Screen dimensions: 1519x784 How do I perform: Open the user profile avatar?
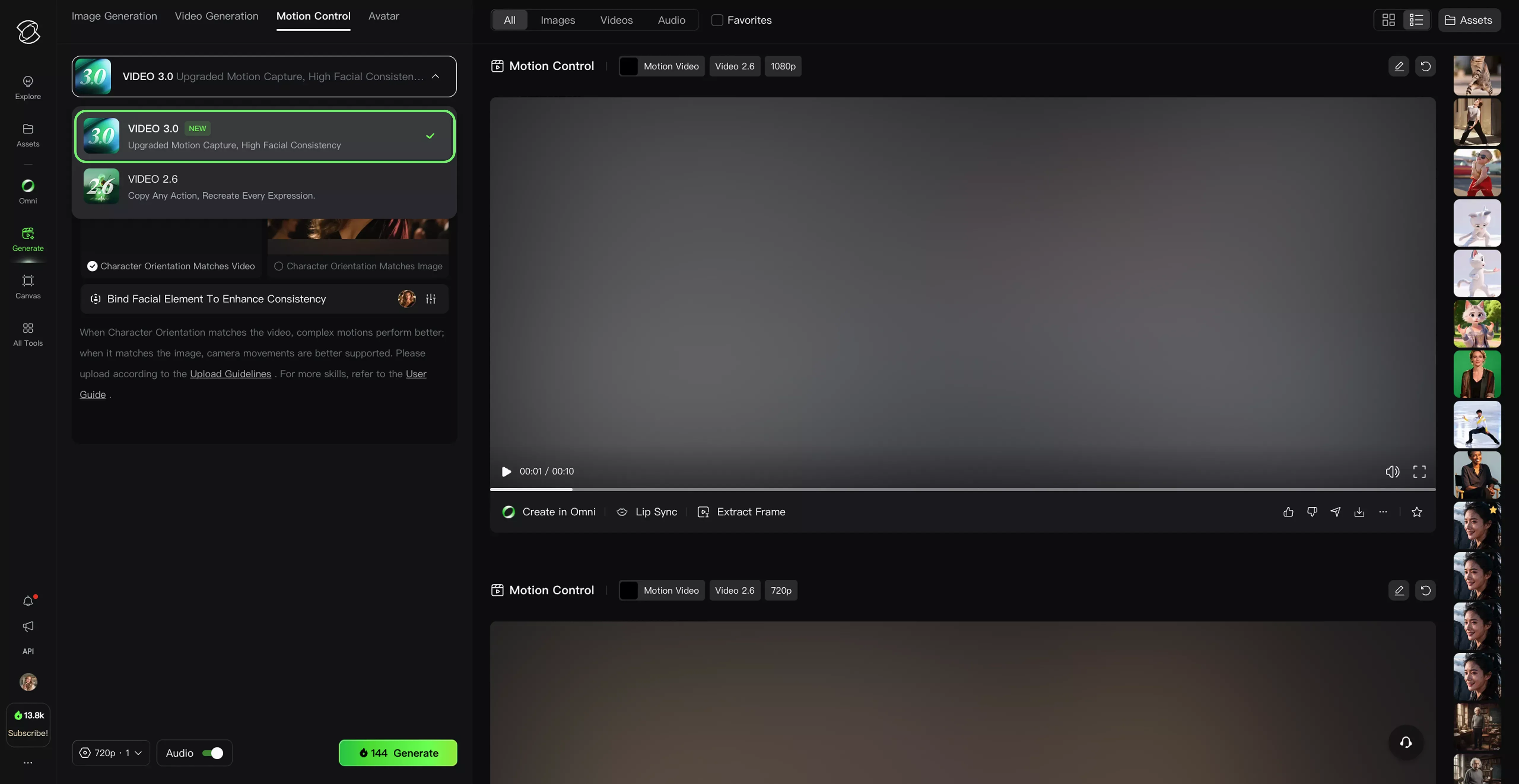tap(28, 682)
